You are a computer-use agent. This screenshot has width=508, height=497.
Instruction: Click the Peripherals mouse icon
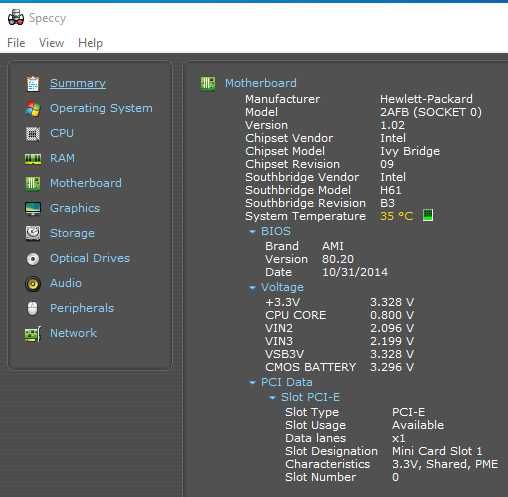tap(33, 308)
